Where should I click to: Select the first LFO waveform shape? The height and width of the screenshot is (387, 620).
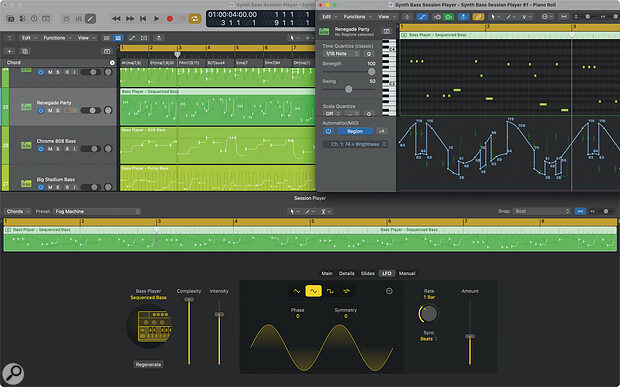[297, 291]
